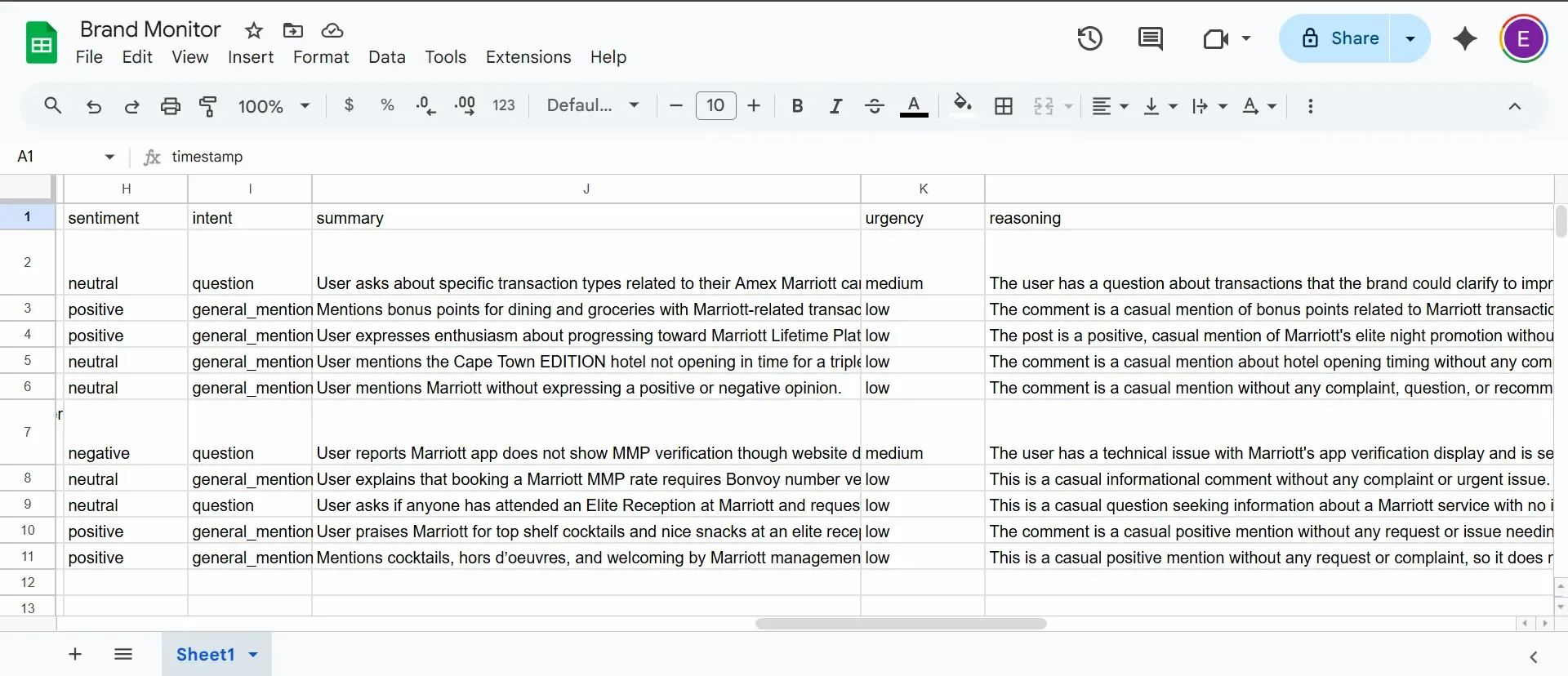Activate the paint format tool
Screen dimensions: 1568x676
pyautogui.click(x=208, y=106)
